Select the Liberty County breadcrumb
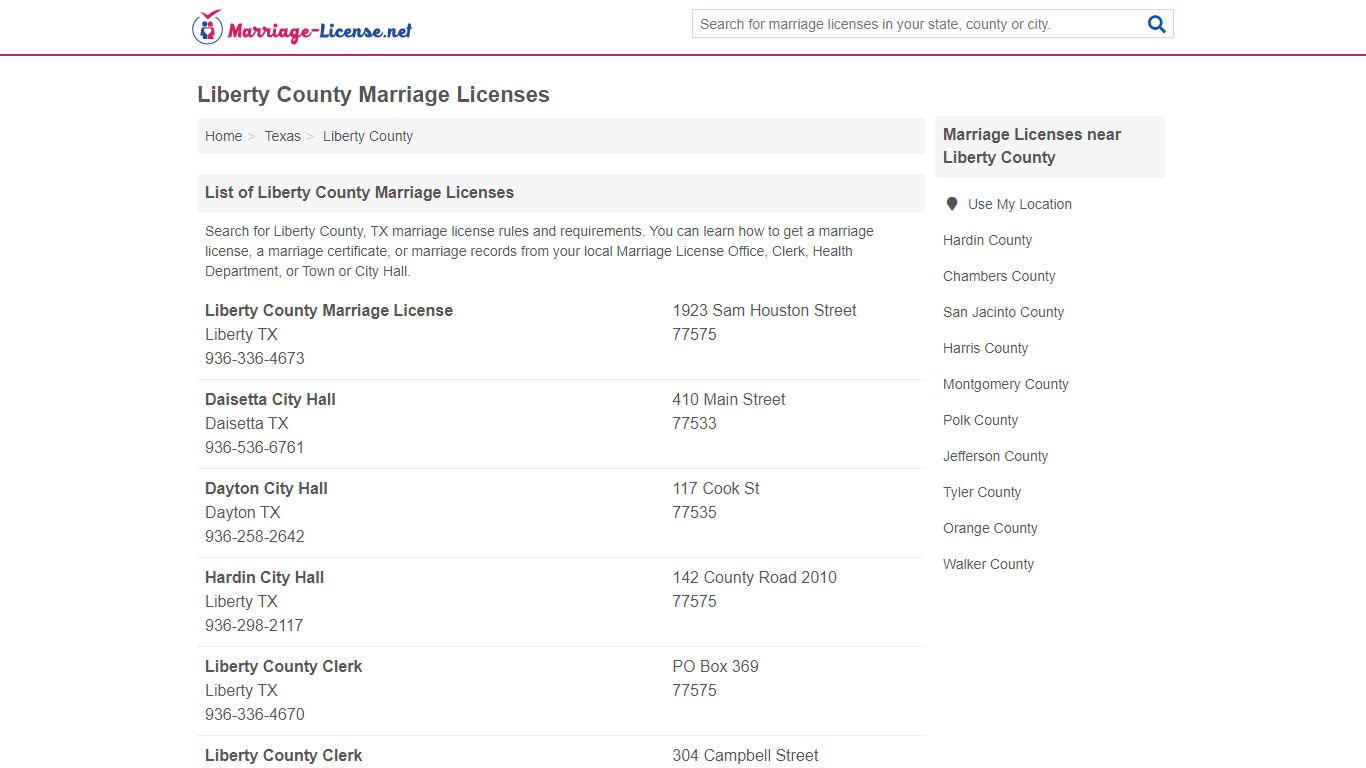This screenshot has width=1366, height=768. pyautogui.click(x=368, y=136)
